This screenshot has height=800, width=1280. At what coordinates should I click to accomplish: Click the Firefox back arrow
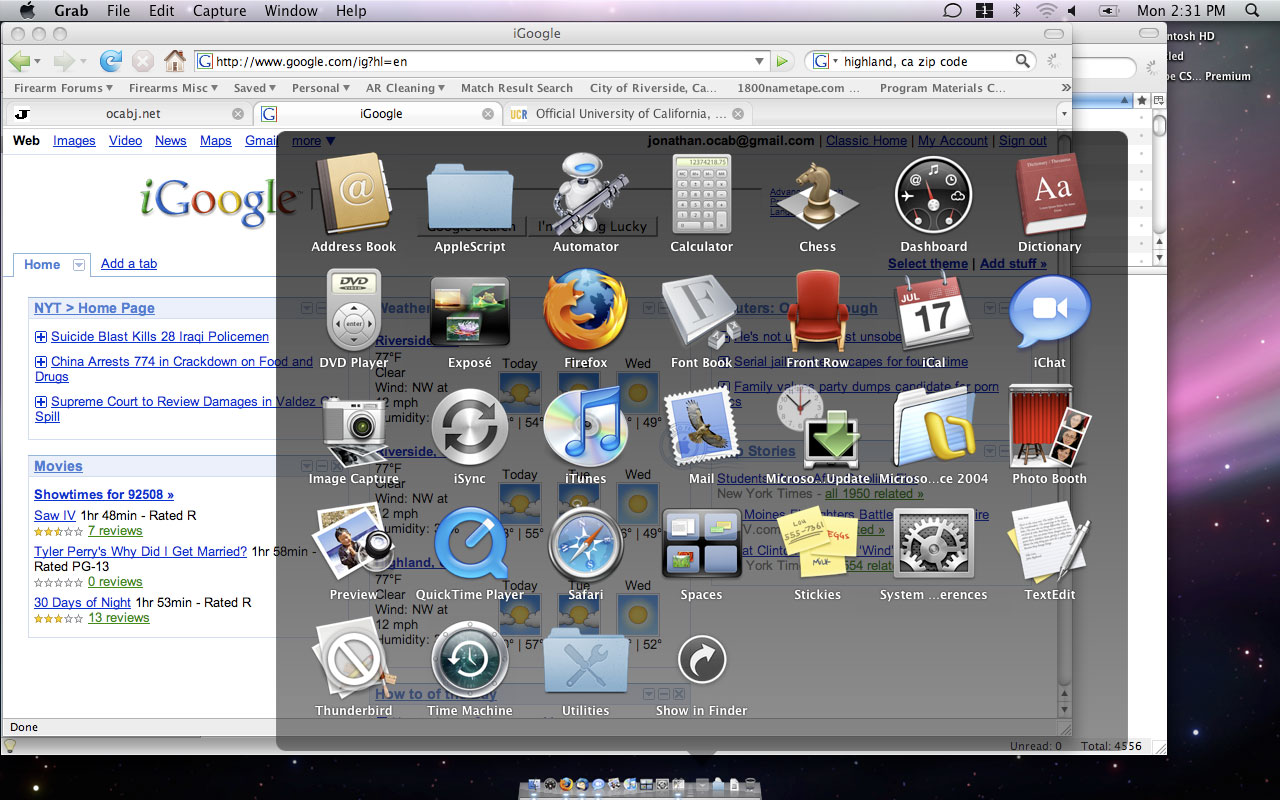19,61
